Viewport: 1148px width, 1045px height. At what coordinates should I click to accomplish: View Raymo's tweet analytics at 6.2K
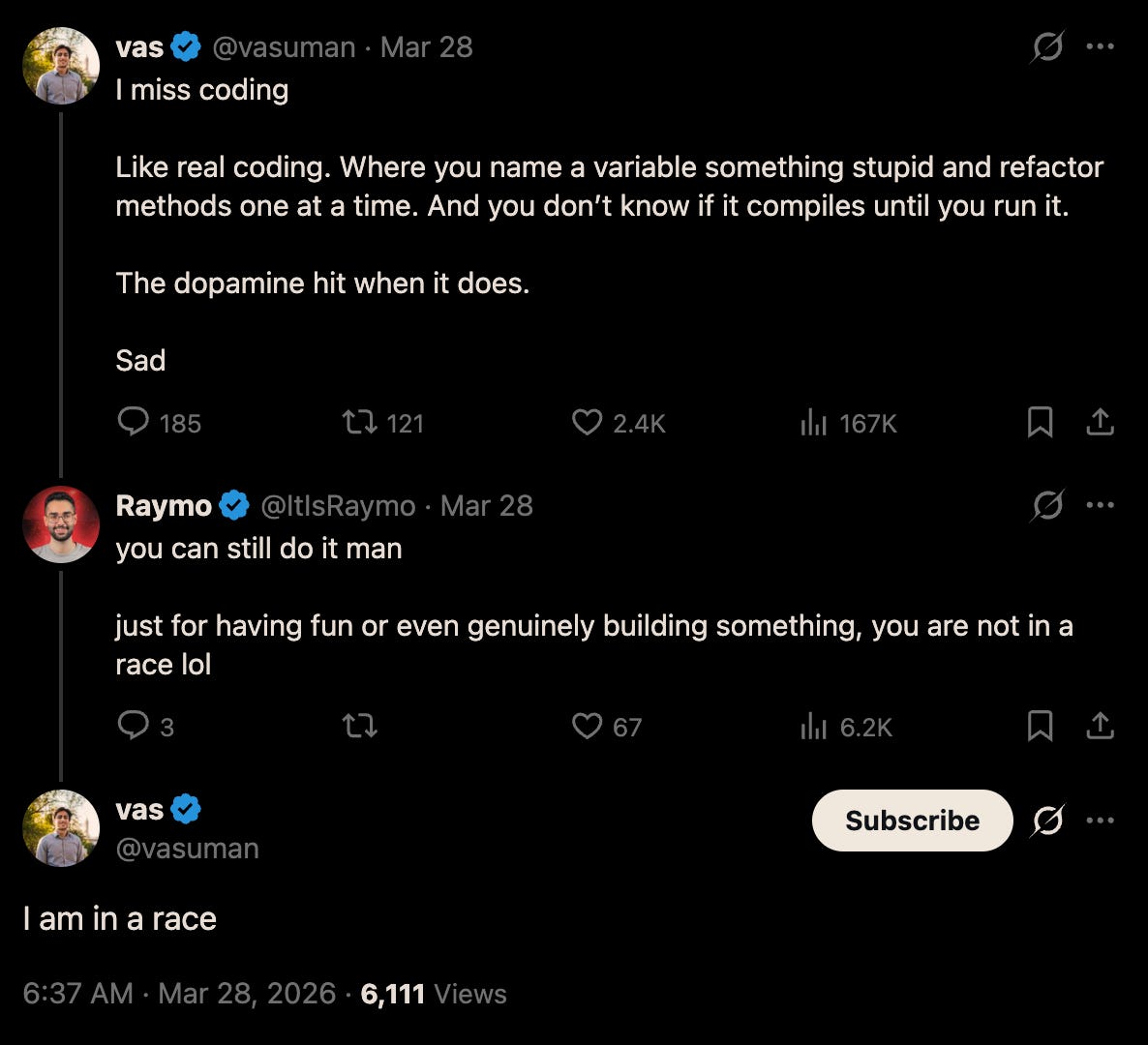(814, 727)
